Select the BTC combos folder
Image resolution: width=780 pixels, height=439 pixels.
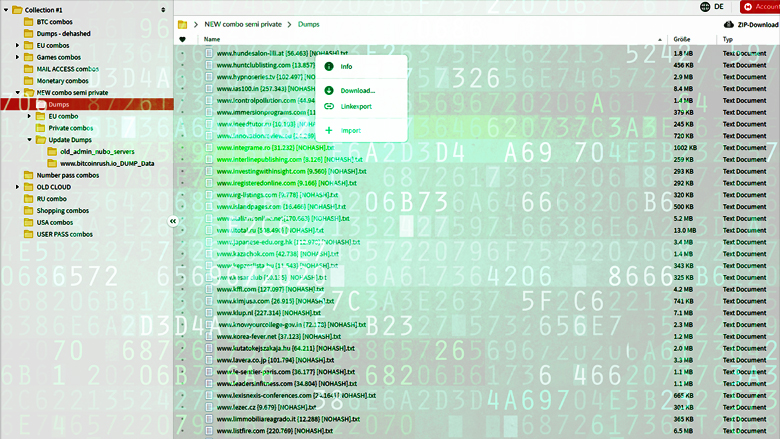click(x=55, y=21)
